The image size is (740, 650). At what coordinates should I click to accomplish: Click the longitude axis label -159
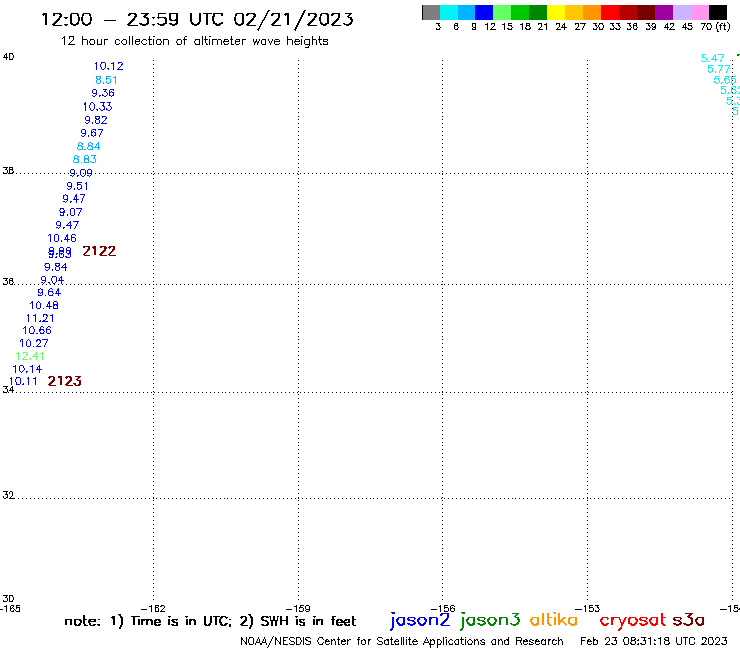click(298, 608)
